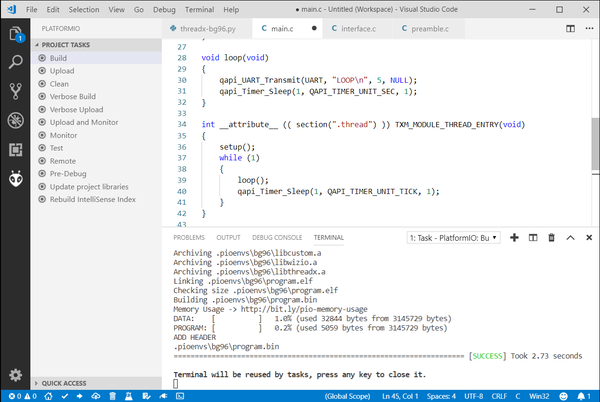The image size is (600, 402).
Task: Open terminal selector dropdown
Action: (453, 238)
